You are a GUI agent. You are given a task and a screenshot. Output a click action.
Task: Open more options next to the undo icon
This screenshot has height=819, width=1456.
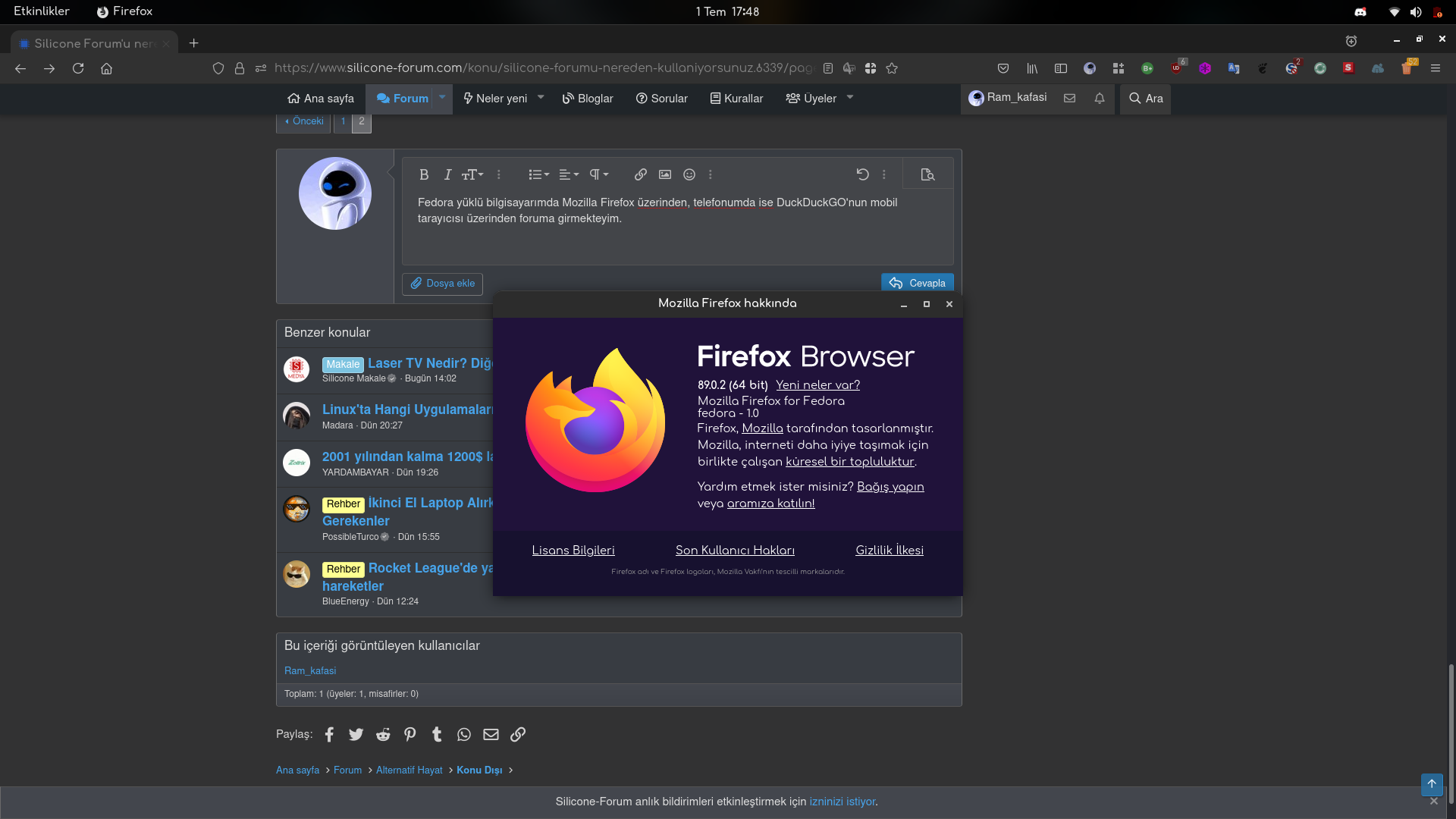pyautogui.click(x=884, y=174)
